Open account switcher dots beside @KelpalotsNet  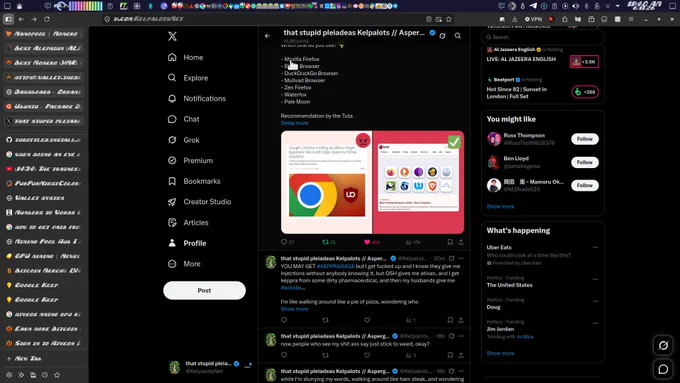247,367
